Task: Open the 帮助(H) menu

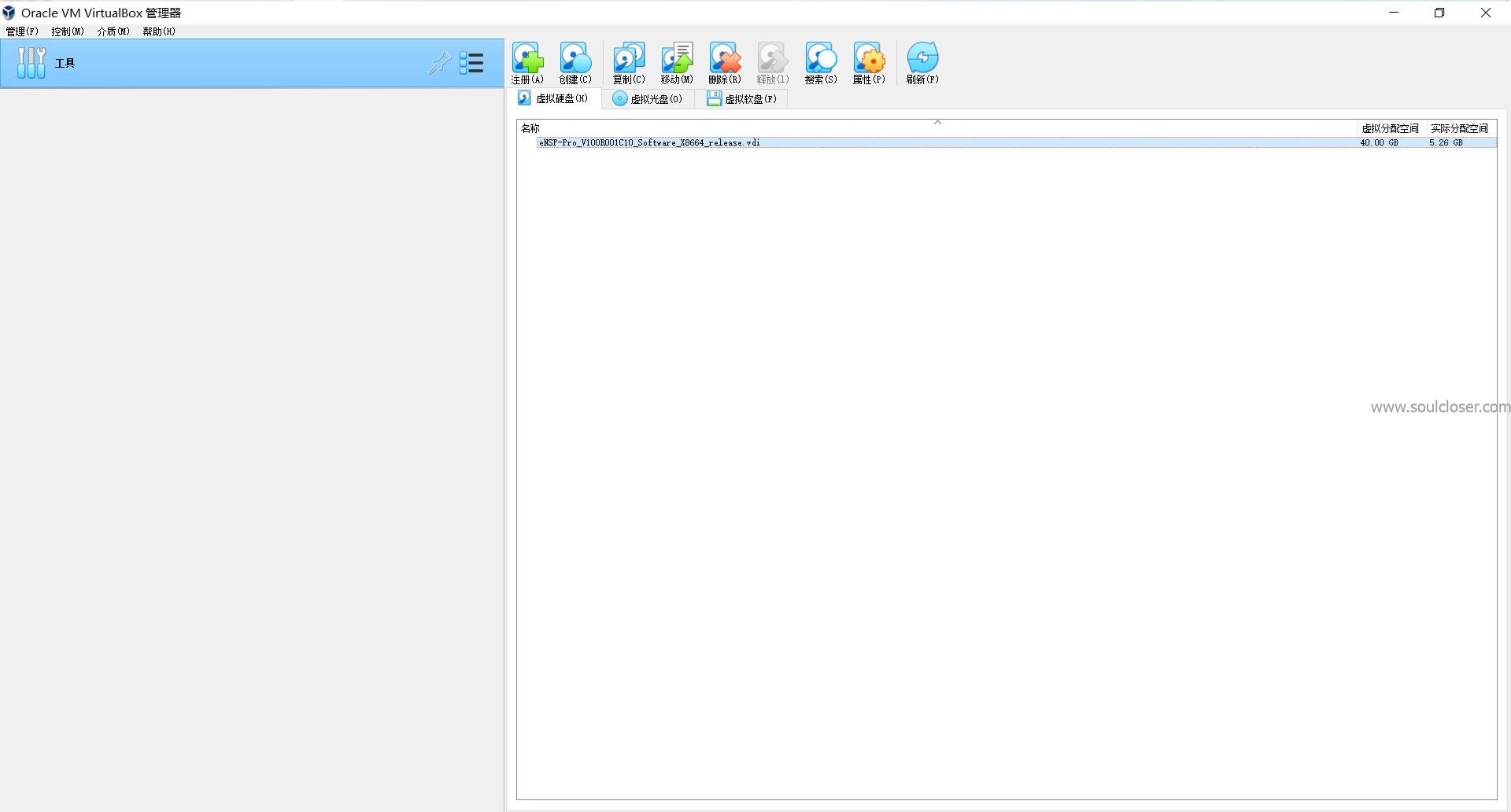Action: 159,31
